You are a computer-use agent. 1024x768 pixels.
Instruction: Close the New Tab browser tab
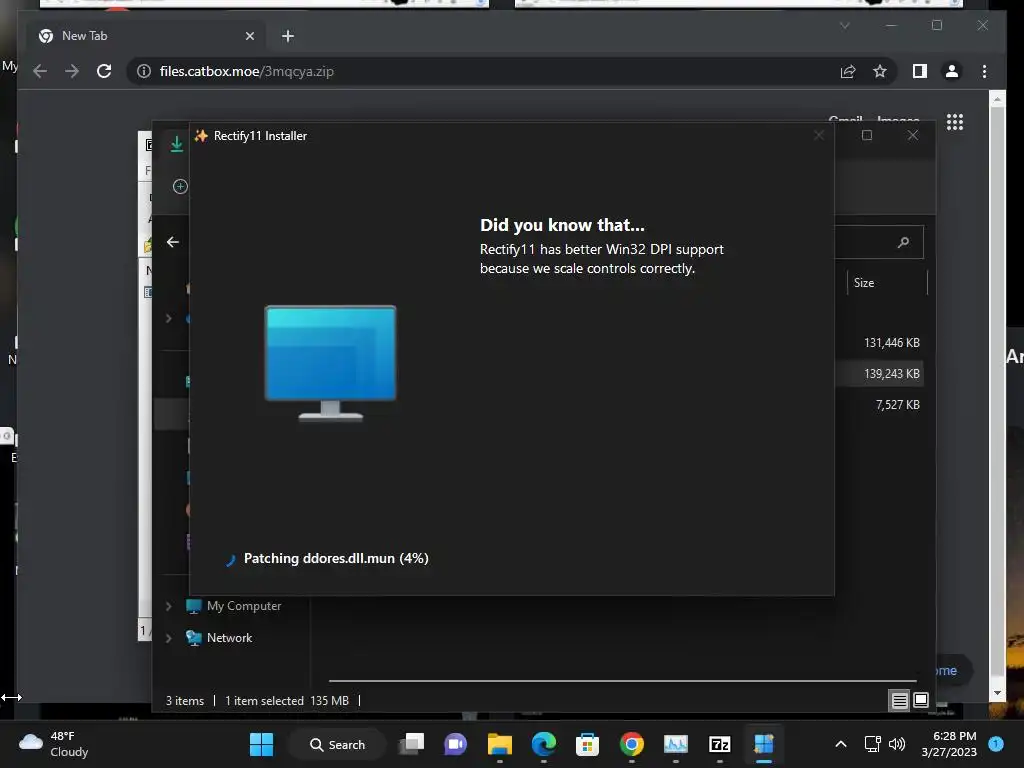coord(249,36)
